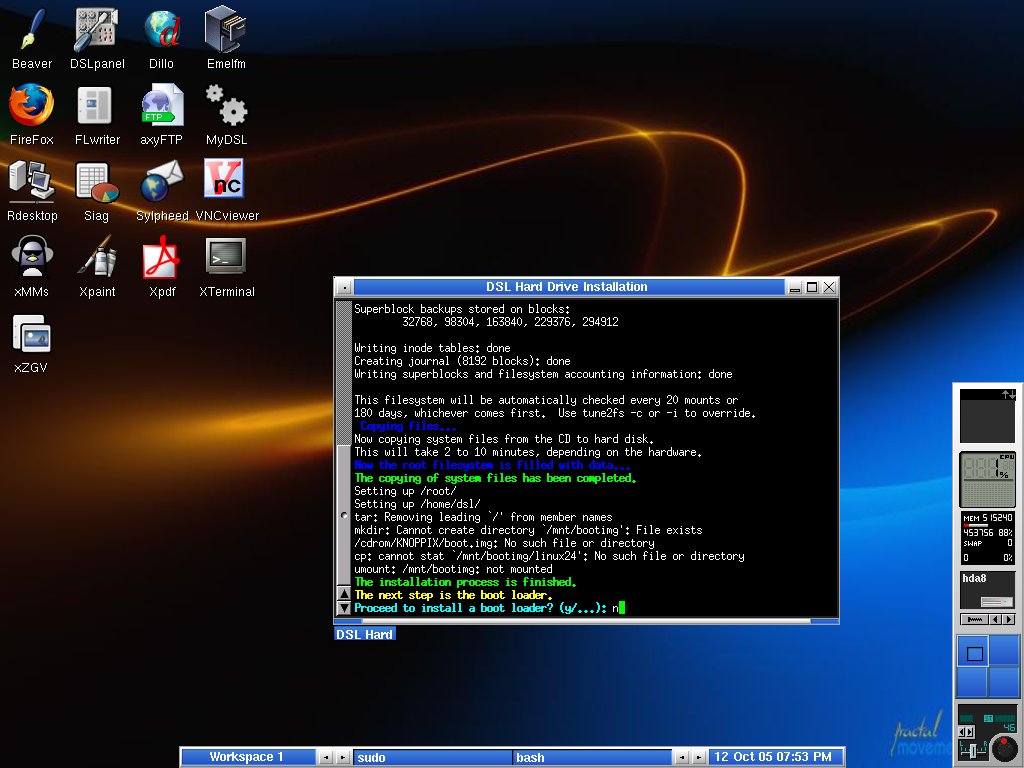1024x768 pixels.
Task: Maximize the DSL Hard Drive Installation window
Action: coord(812,287)
